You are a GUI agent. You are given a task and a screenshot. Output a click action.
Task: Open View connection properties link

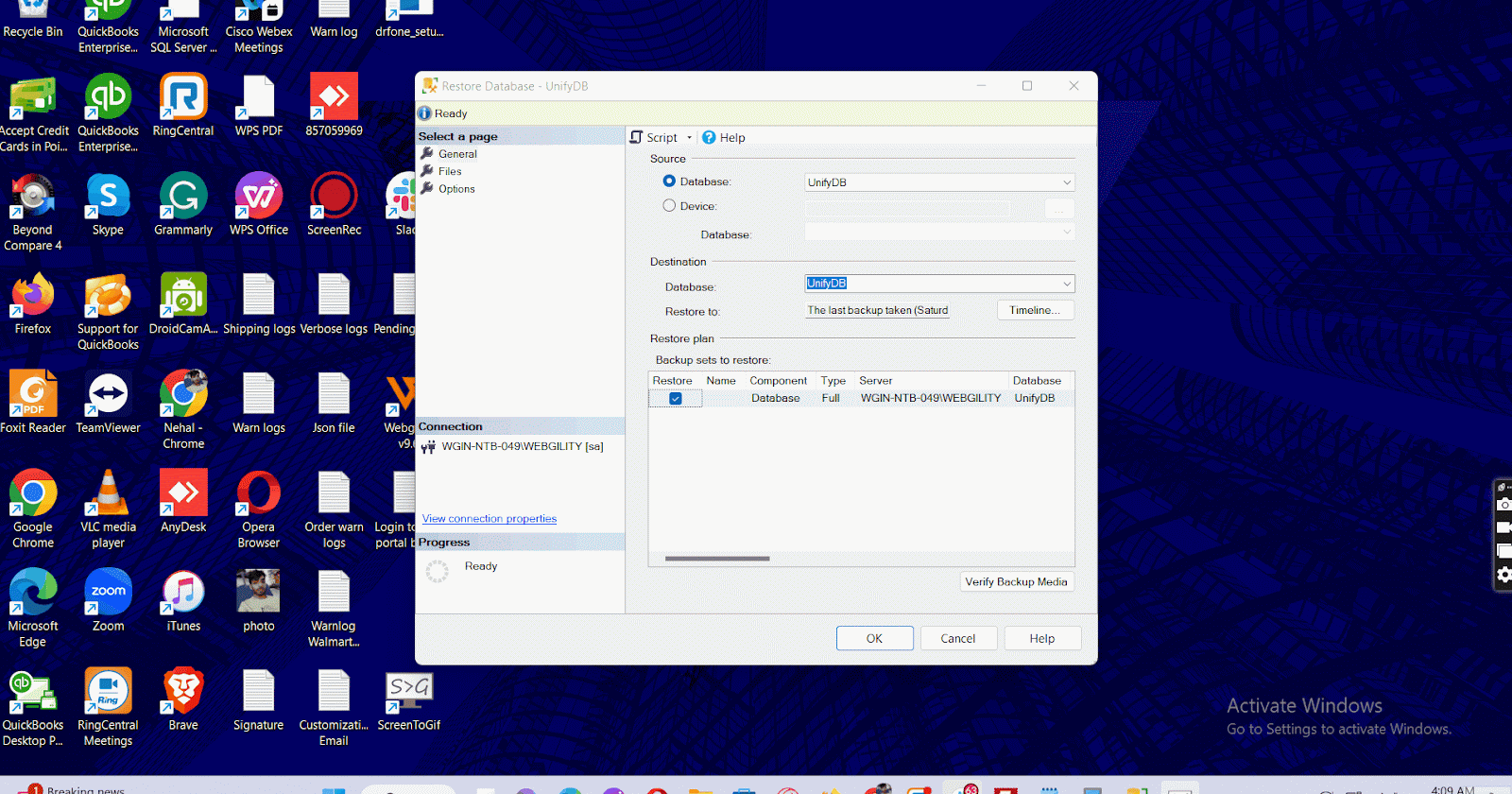tap(490, 519)
